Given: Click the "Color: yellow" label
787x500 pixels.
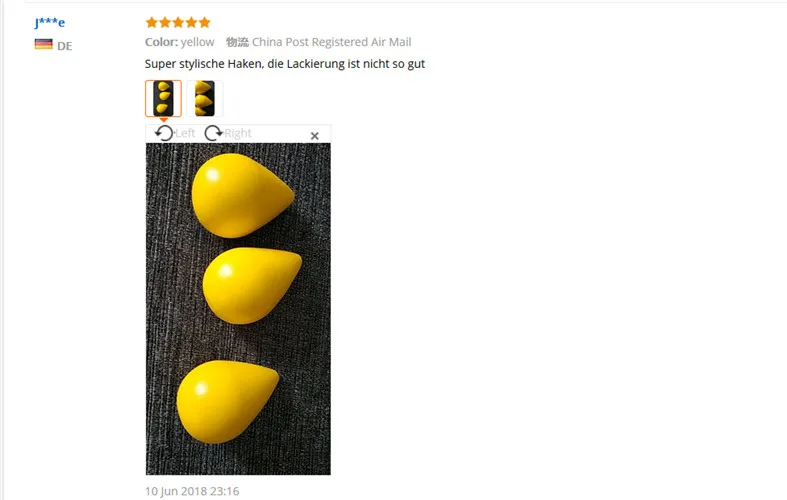Looking at the screenshot, I should tap(180, 42).
